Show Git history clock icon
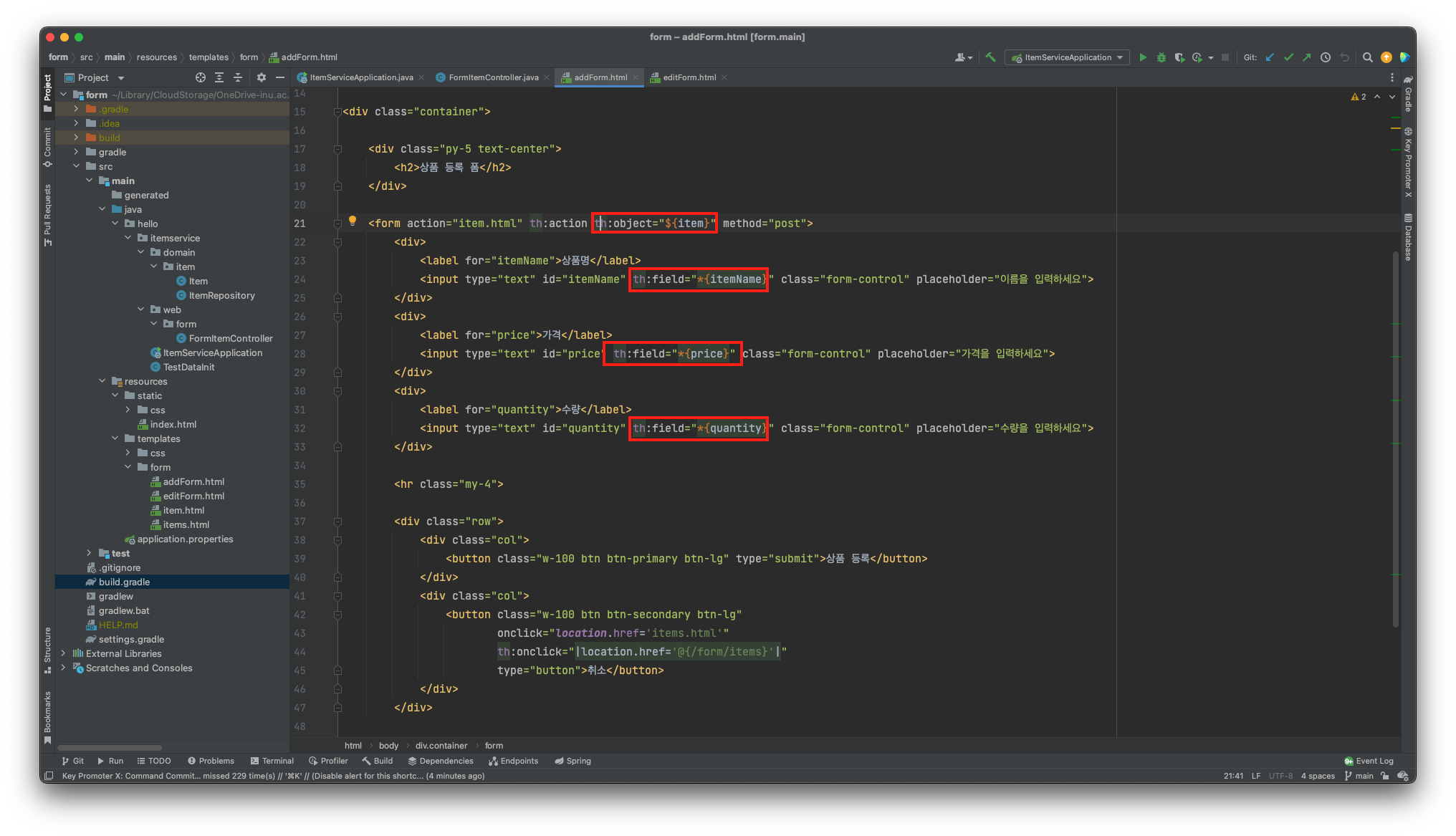 click(x=1326, y=57)
